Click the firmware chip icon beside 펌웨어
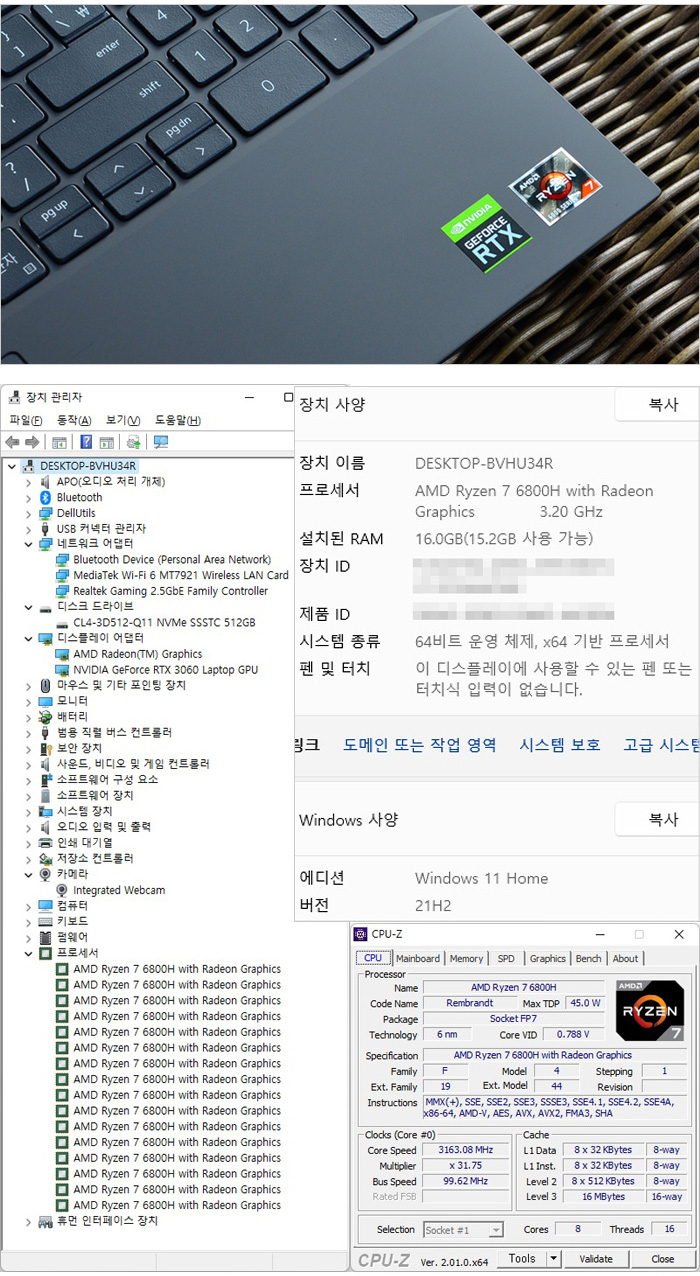This screenshot has height=1276, width=700. tap(45, 937)
